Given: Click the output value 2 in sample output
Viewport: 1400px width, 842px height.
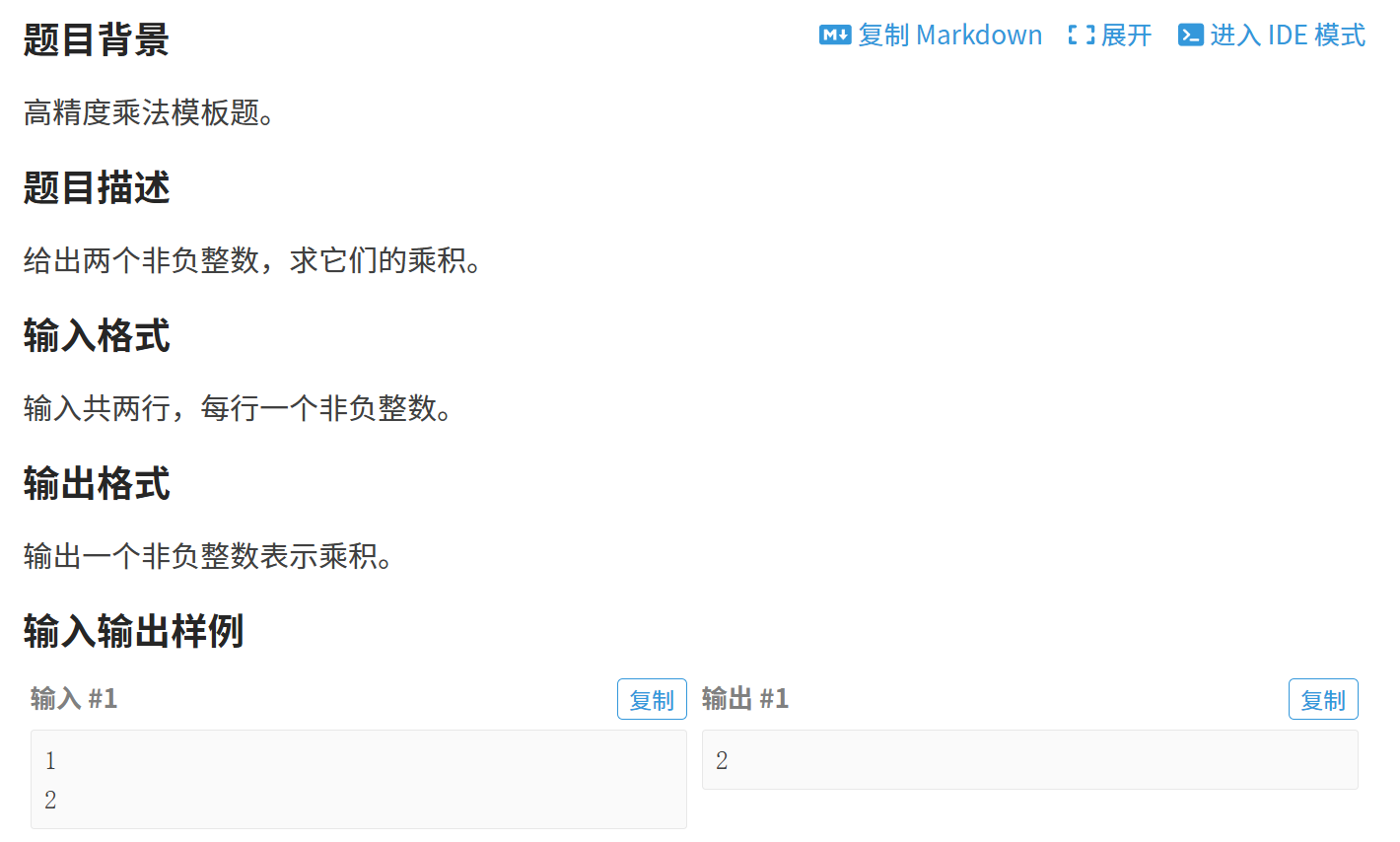Looking at the screenshot, I should pyautogui.click(x=722, y=760).
